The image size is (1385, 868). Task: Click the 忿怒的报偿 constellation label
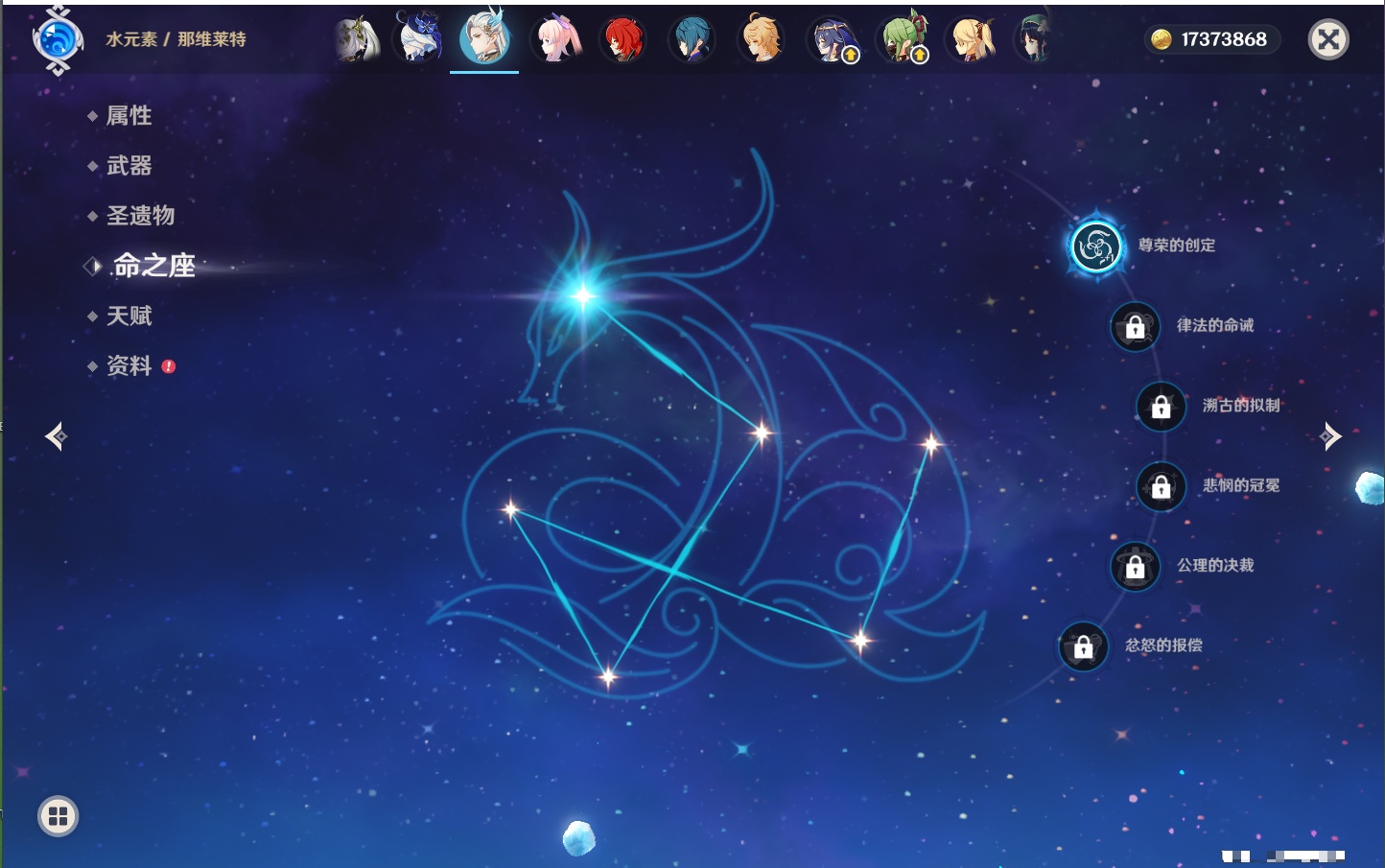pos(1163,645)
